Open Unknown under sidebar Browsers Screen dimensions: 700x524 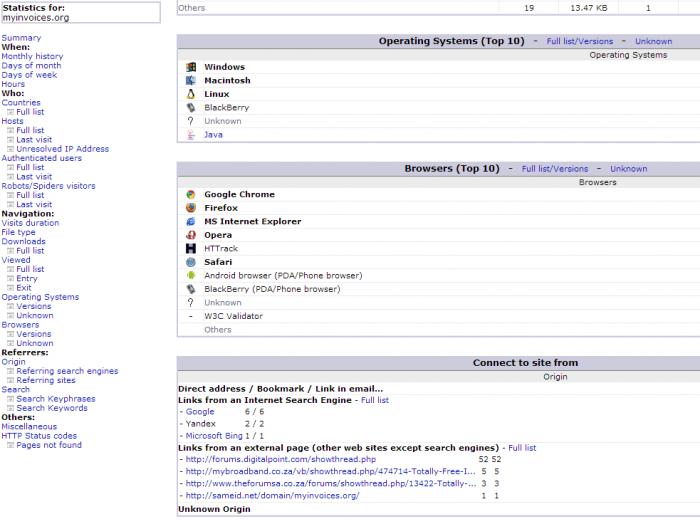(x=35, y=343)
